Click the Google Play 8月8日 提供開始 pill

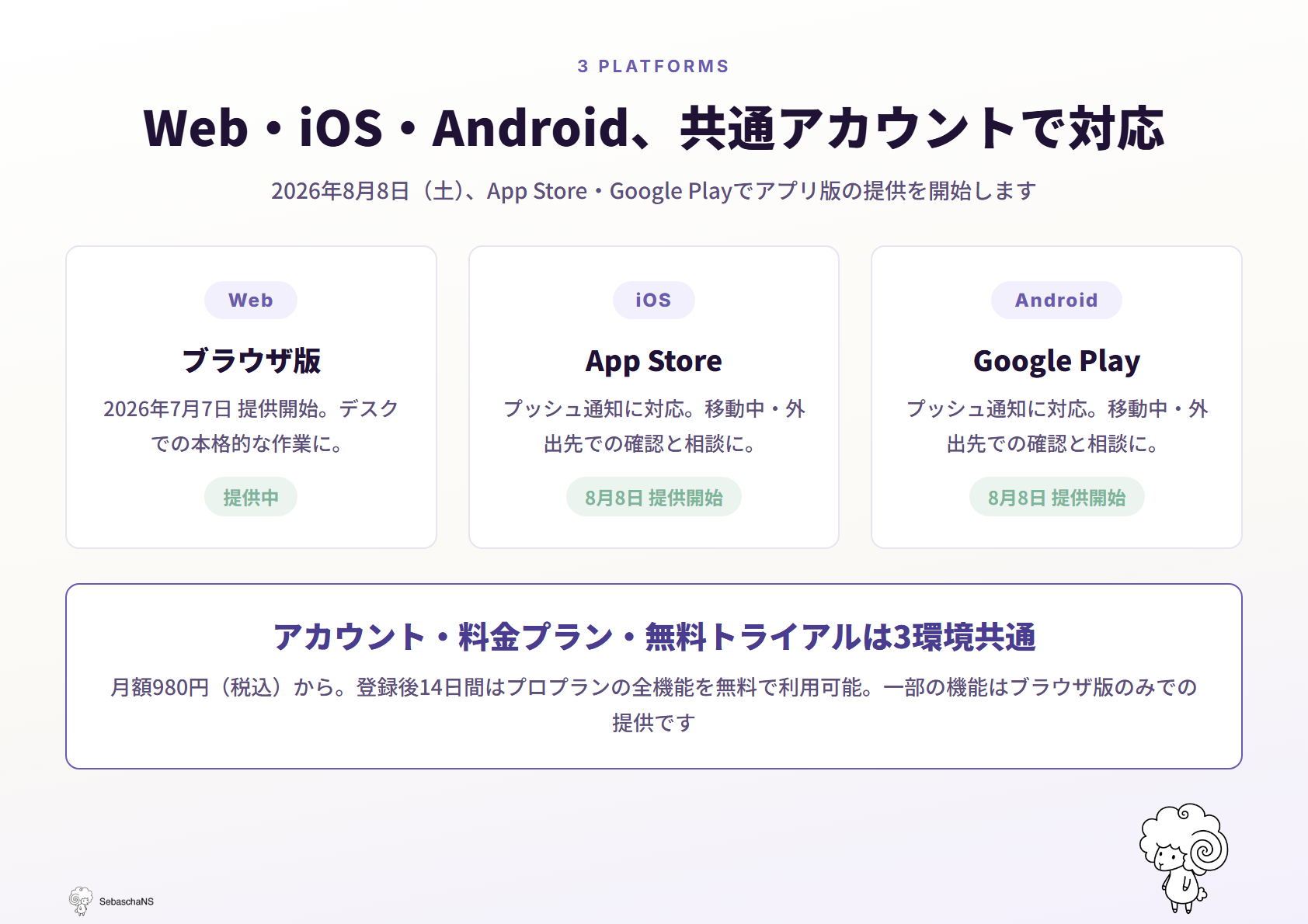[1056, 497]
